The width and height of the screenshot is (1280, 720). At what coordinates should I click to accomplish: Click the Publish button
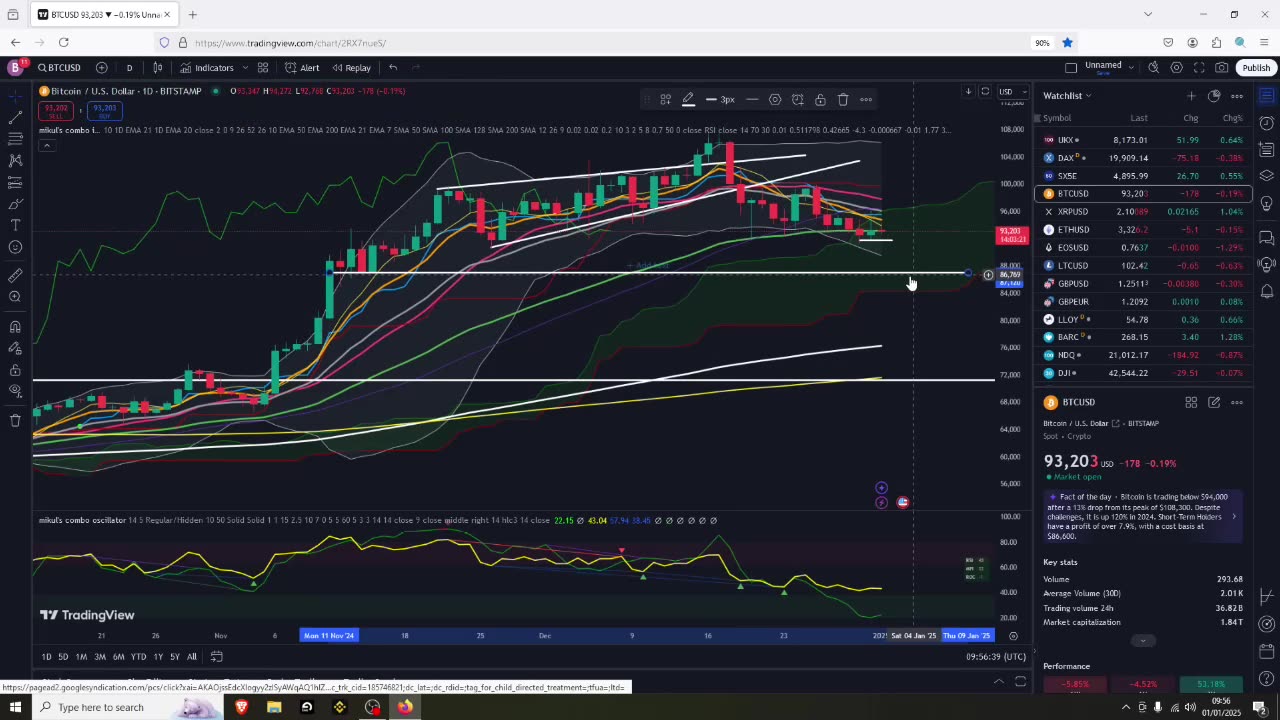[1256, 68]
